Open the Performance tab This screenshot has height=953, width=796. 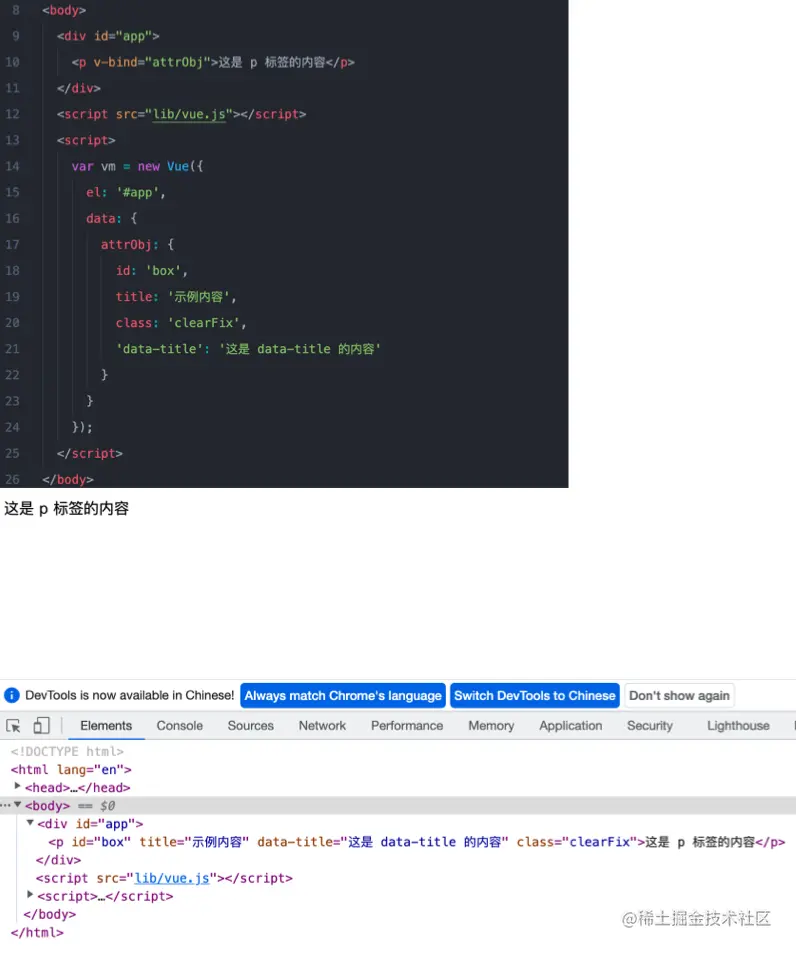point(407,726)
